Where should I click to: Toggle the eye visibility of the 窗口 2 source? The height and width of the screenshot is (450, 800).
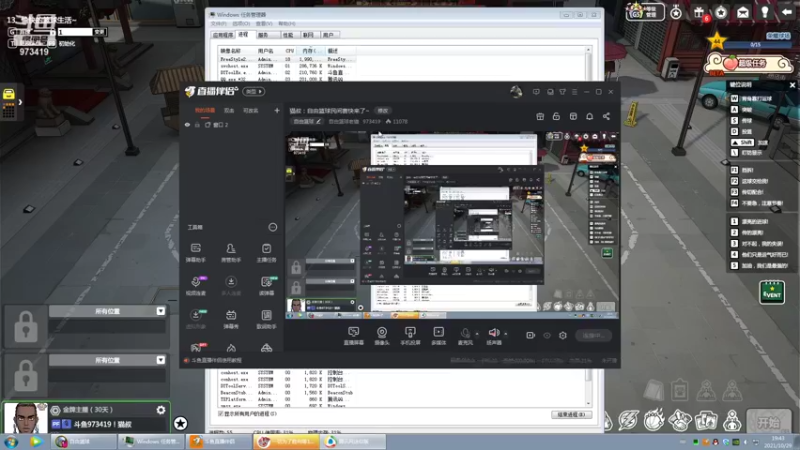[x=187, y=125]
